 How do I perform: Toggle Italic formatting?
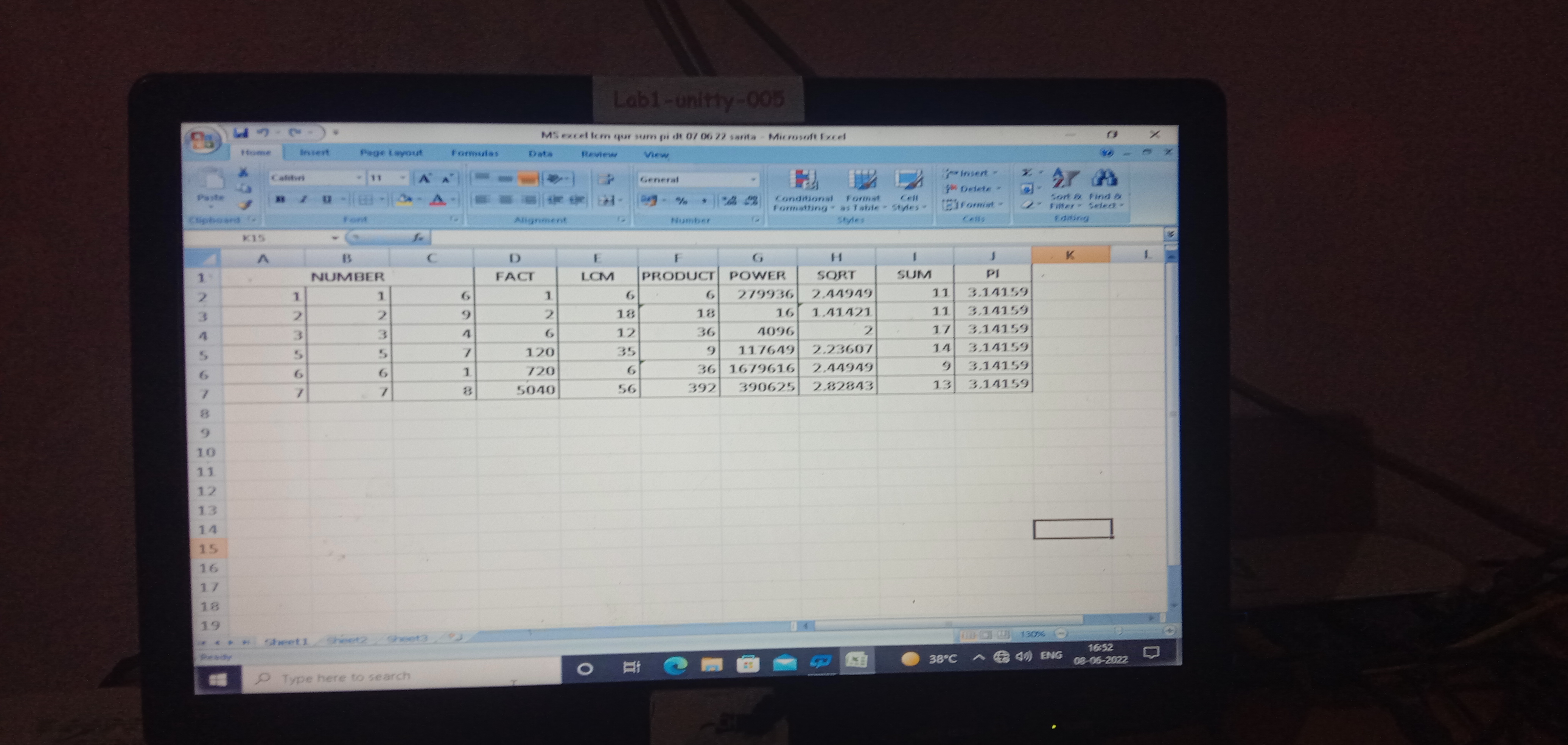pyautogui.click(x=303, y=199)
